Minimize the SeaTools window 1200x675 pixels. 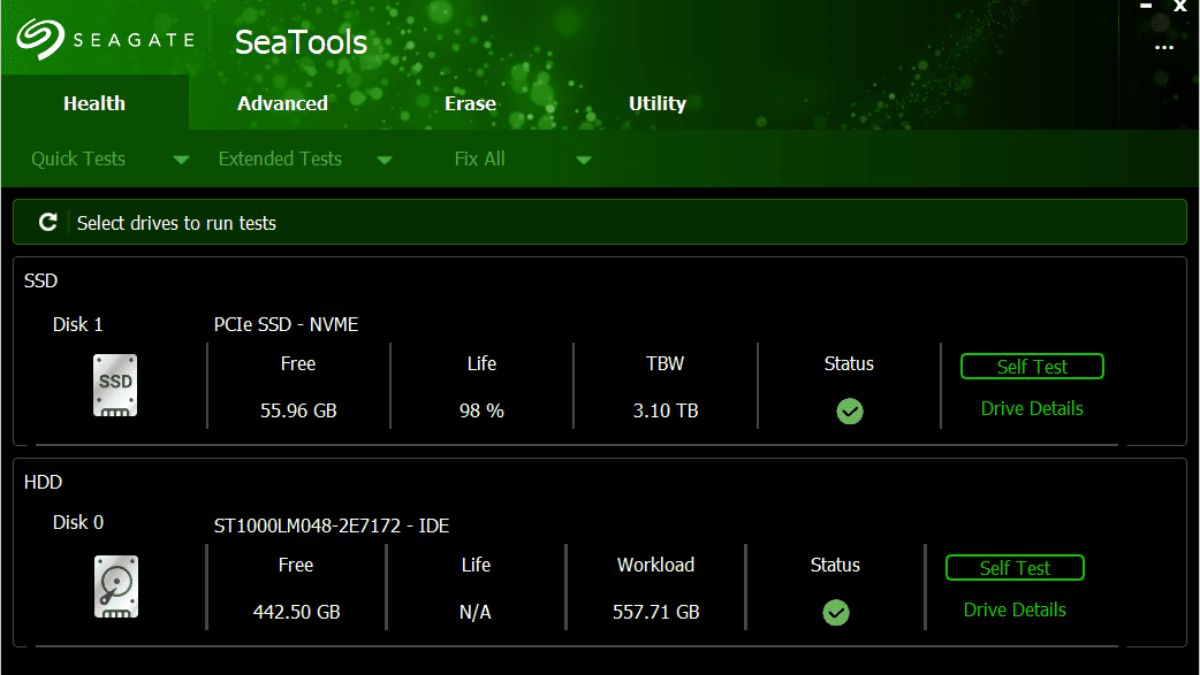(x=1146, y=7)
